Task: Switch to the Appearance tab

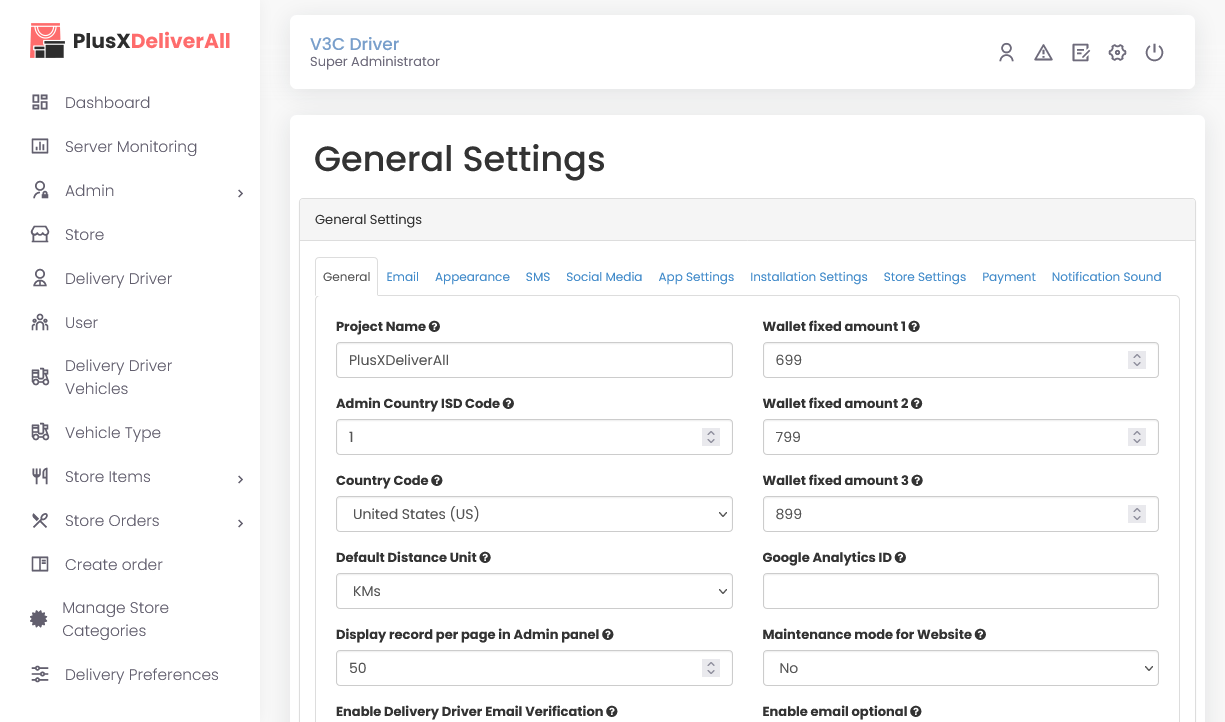Action: point(472,277)
